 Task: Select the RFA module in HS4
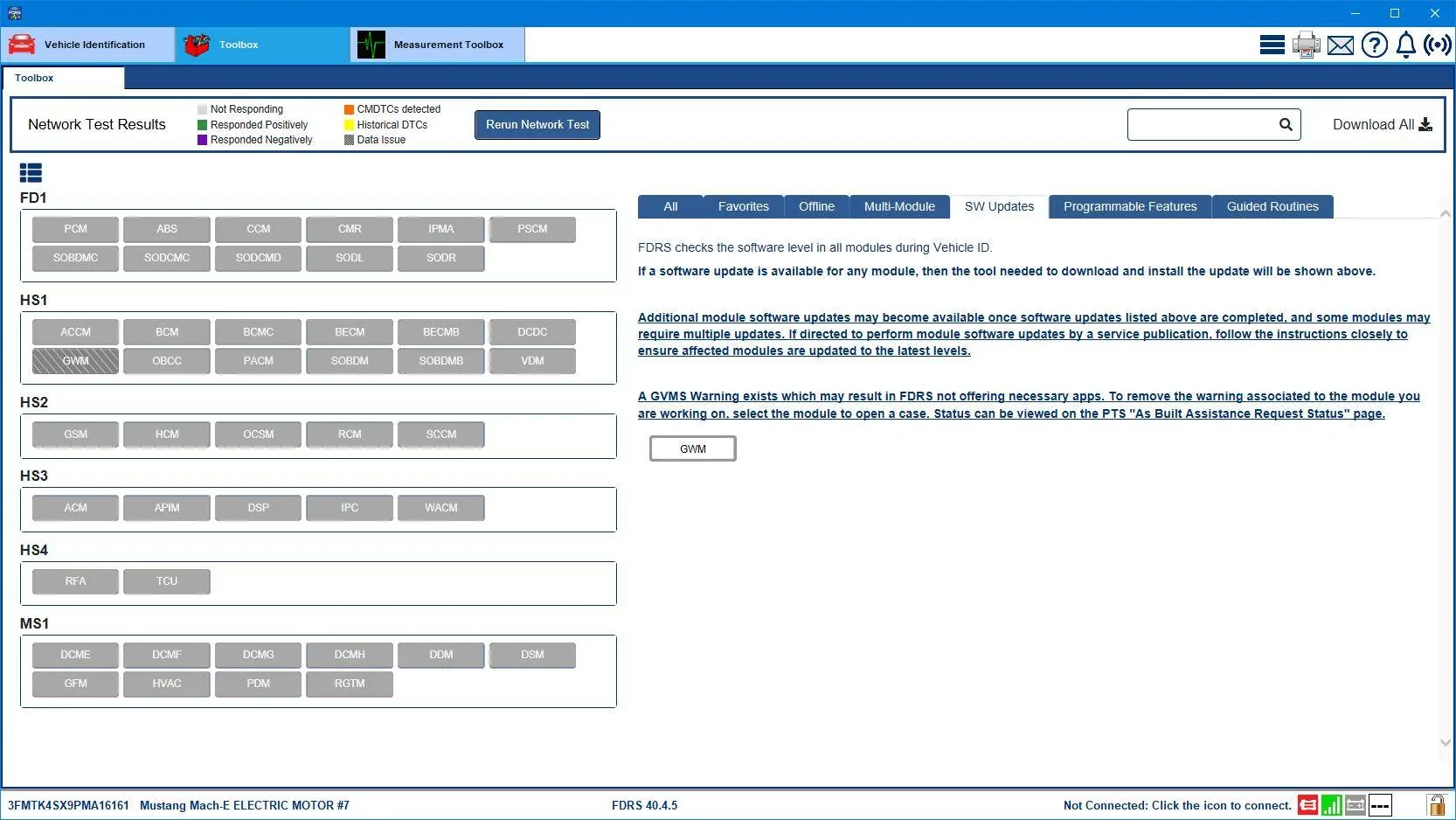point(75,581)
